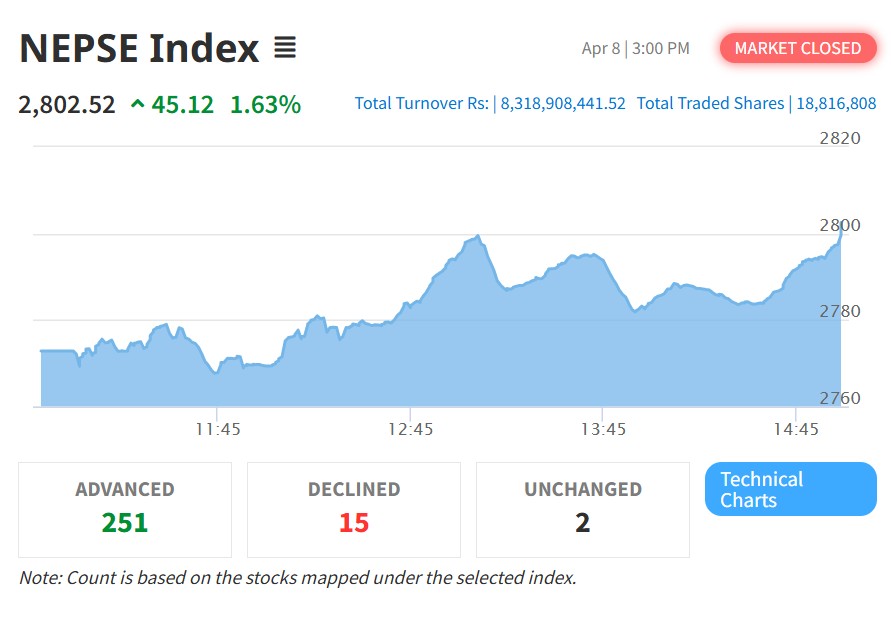Click the 1.63% percentage change
Viewport: 891px width, 622px height.
265,104
